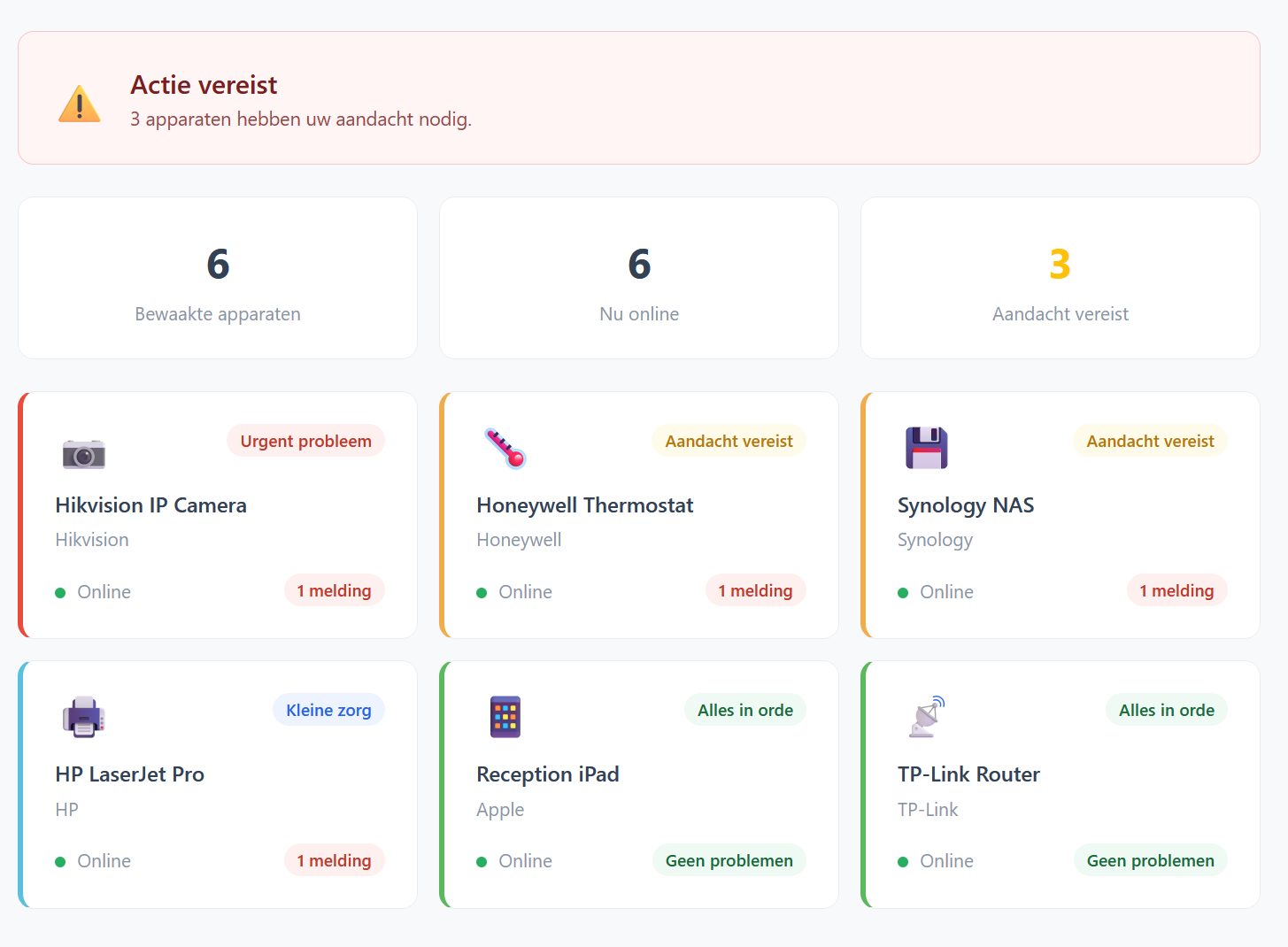Select the Nu online summary card
Screen dimensions: 1288x947
click(639, 278)
